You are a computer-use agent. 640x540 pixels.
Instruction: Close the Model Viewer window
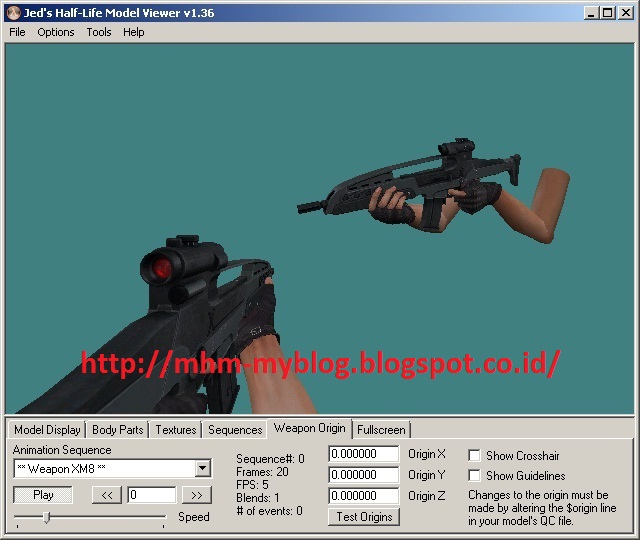click(625, 13)
